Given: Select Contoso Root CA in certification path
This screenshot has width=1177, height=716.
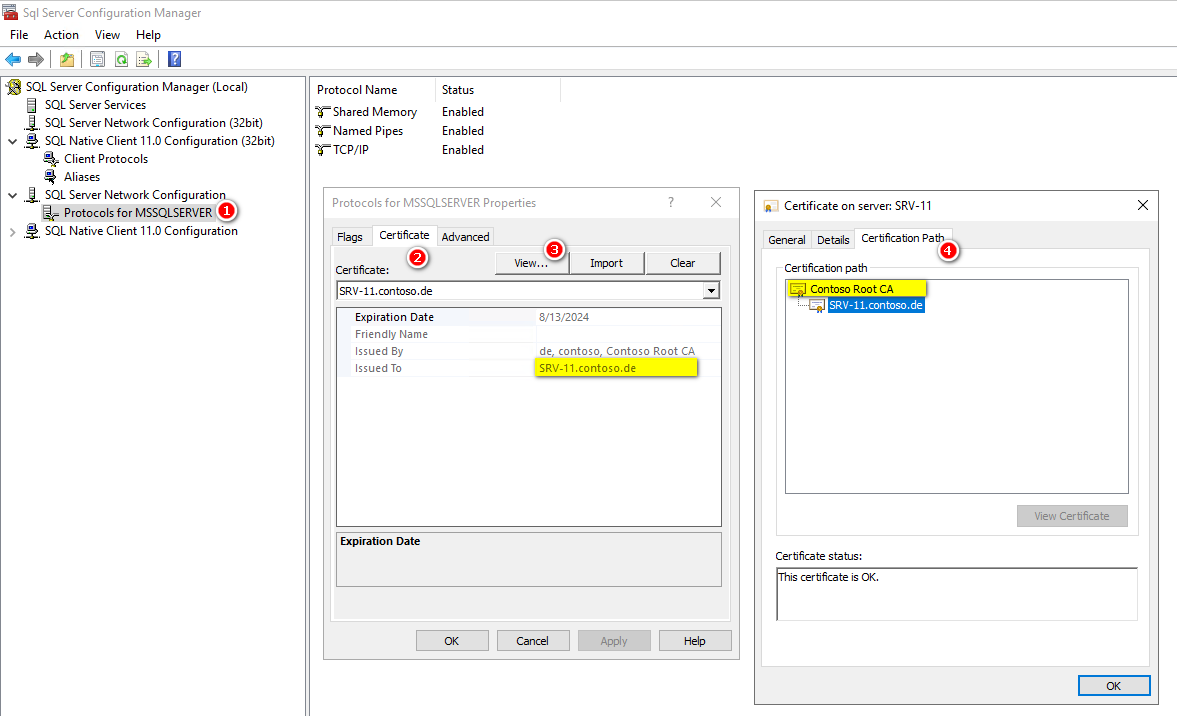Looking at the screenshot, I should [x=852, y=289].
